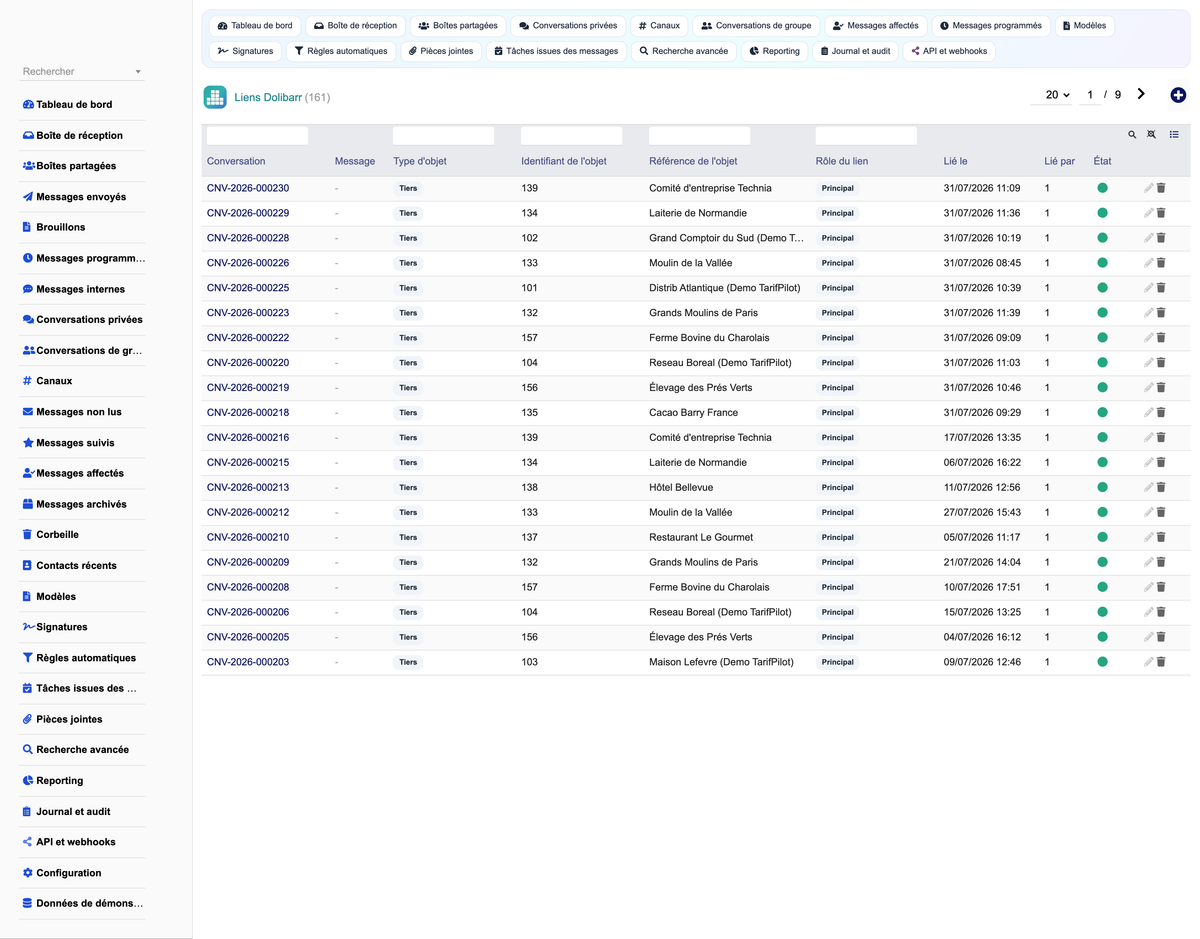Delete the link for CNV-2026-000230

(x=1161, y=188)
